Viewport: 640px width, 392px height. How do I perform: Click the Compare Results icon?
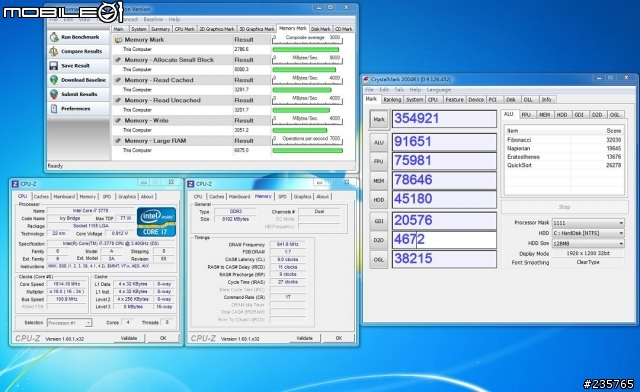54,51
